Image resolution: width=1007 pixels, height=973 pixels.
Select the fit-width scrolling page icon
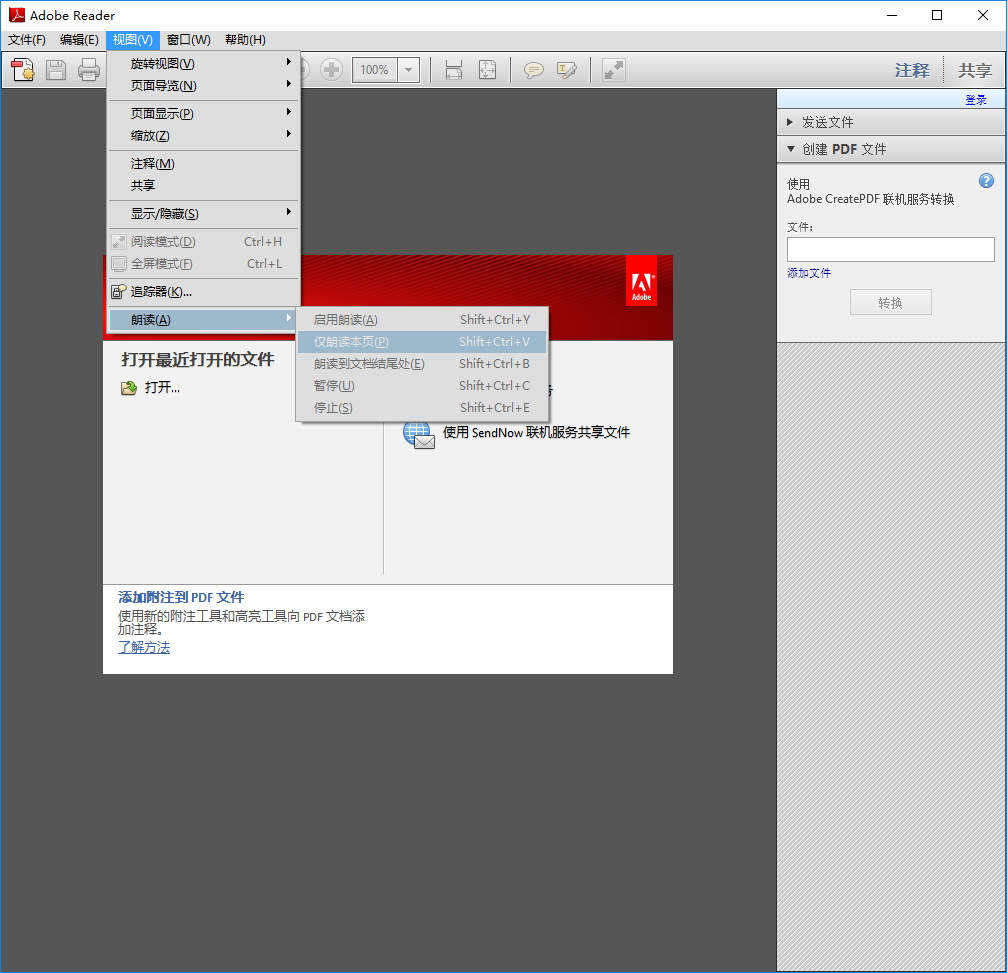click(454, 69)
